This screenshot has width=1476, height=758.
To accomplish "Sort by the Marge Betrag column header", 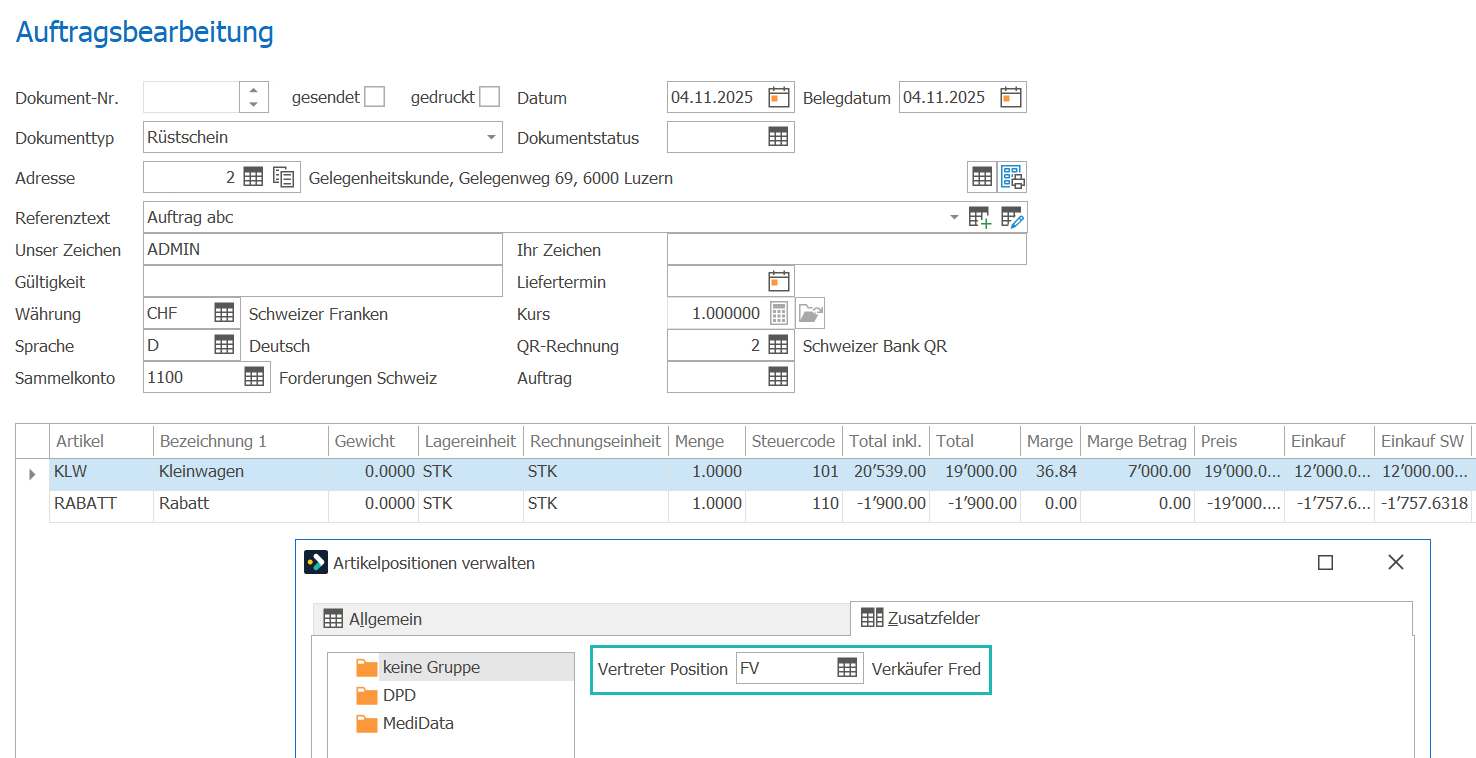I will (x=1137, y=441).
